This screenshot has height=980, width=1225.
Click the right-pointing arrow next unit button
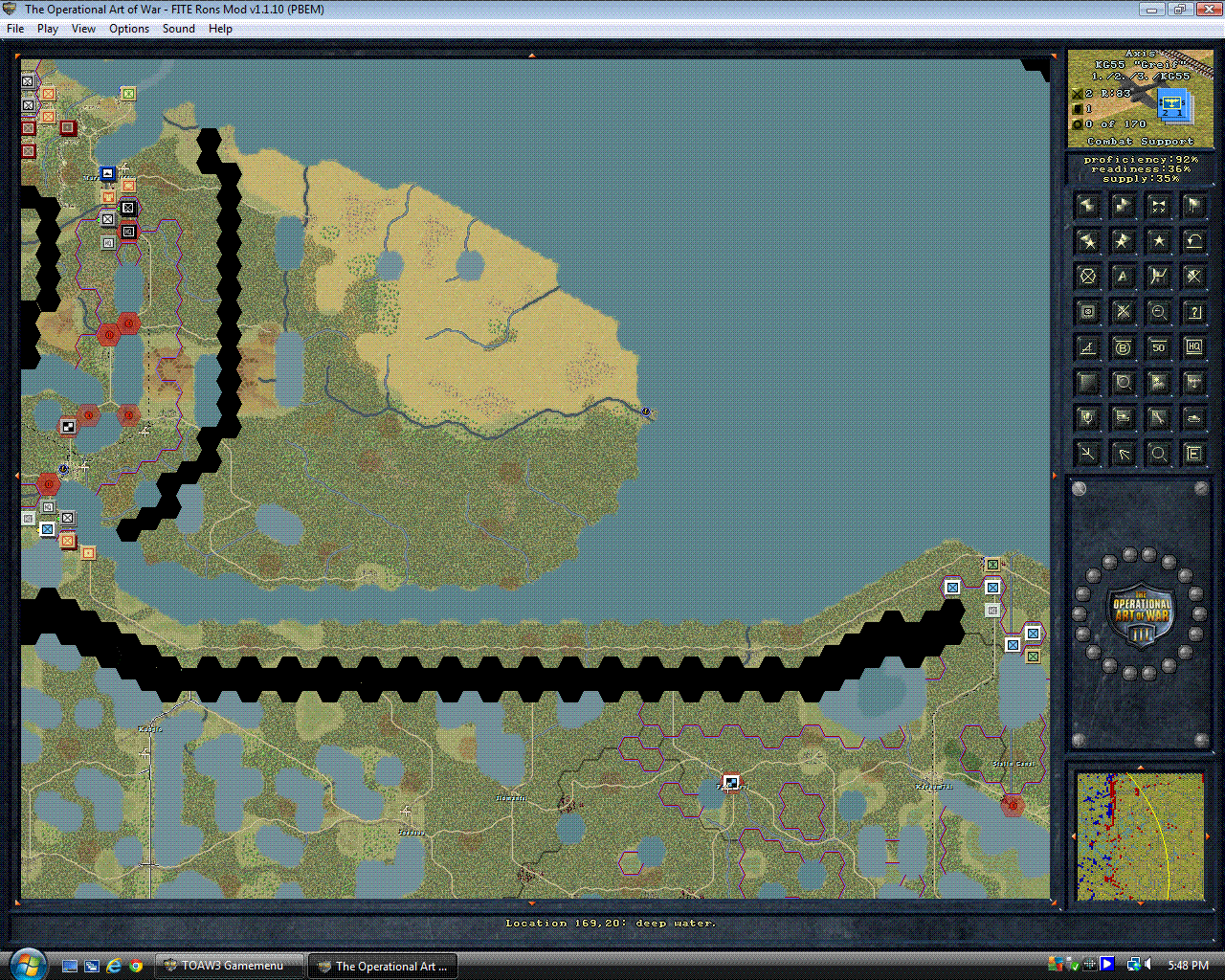(1124, 205)
